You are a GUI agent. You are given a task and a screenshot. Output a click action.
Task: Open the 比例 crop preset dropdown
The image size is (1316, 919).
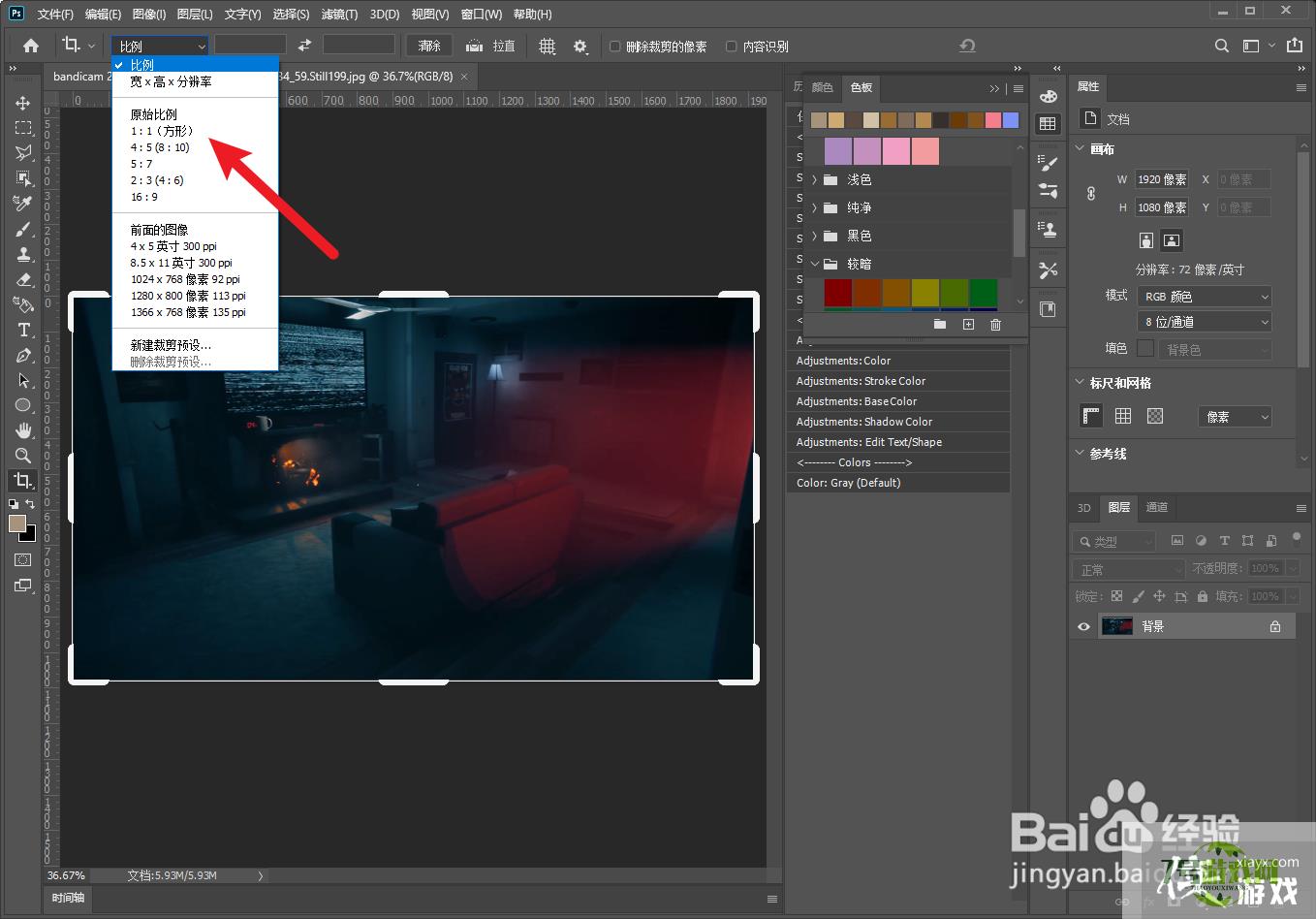click(160, 46)
